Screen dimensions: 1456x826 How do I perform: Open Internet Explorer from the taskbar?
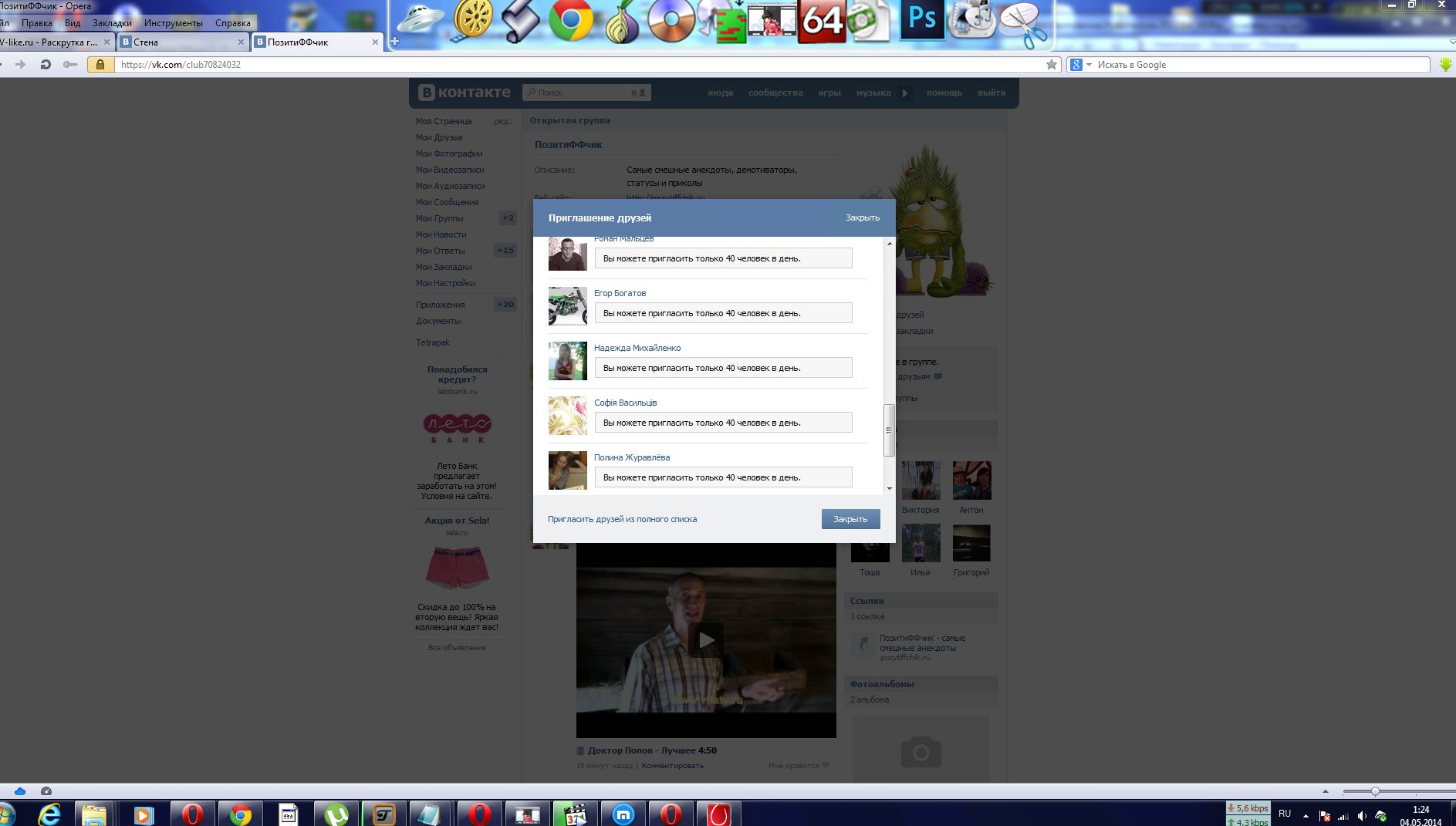(49, 814)
